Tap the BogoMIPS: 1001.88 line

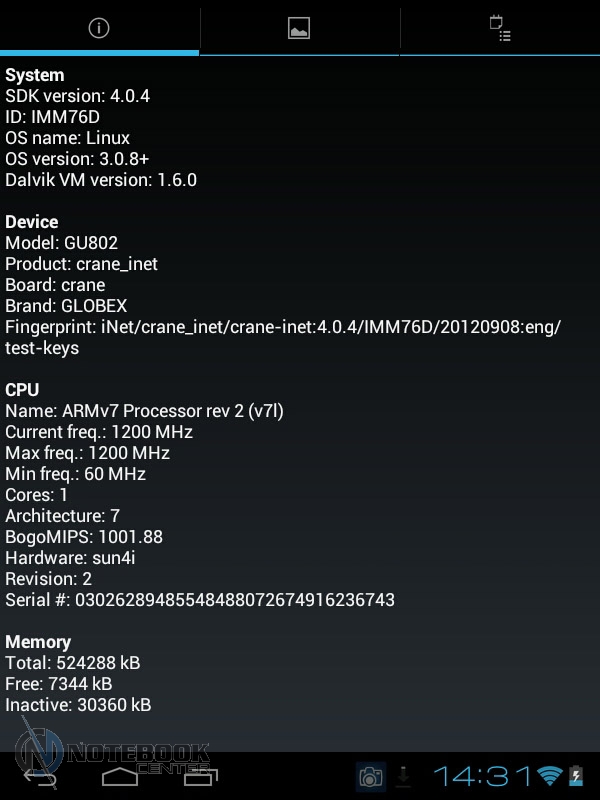click(x=84, y=537)
